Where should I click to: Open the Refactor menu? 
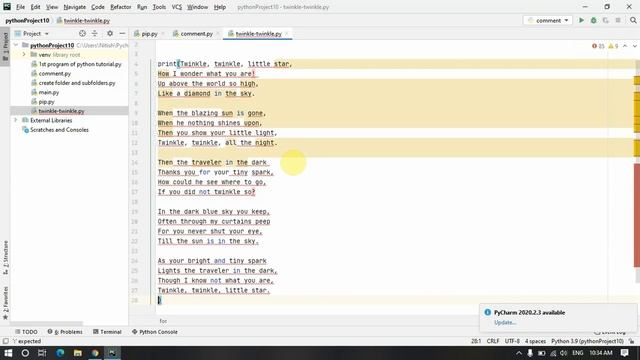(x=121, y=7)
